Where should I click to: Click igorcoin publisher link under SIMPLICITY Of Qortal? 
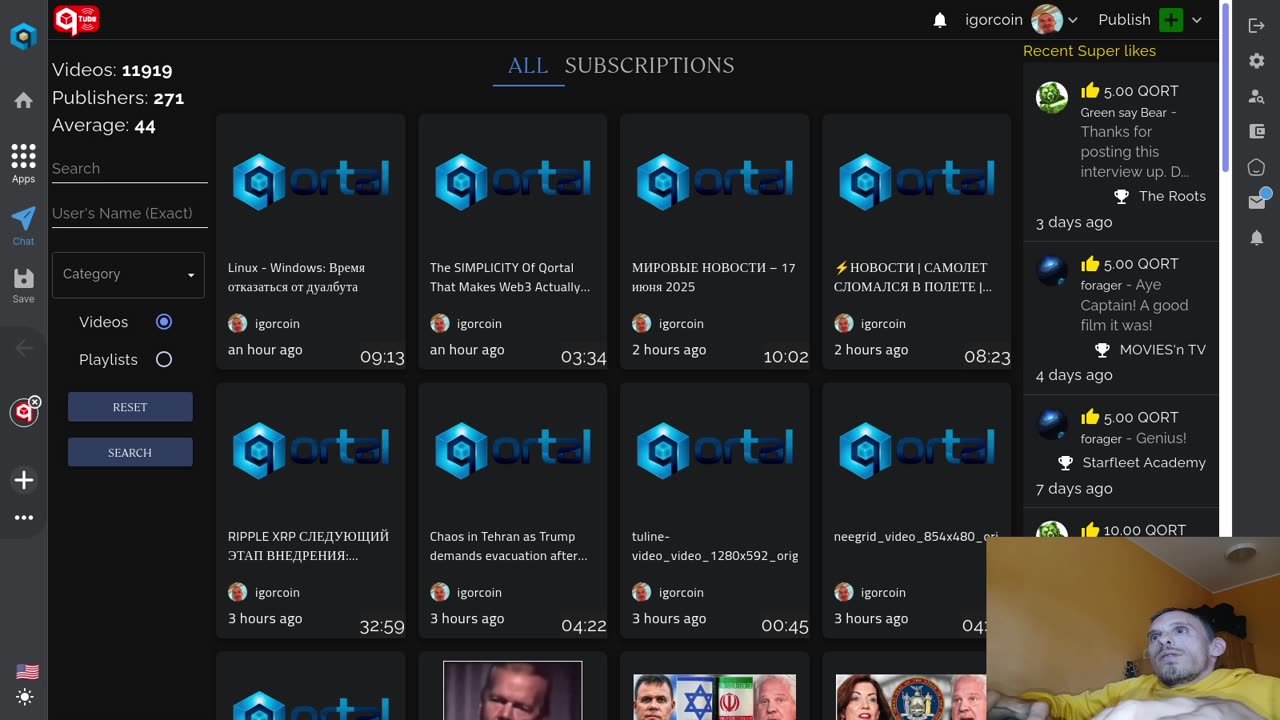coord(479,324)
